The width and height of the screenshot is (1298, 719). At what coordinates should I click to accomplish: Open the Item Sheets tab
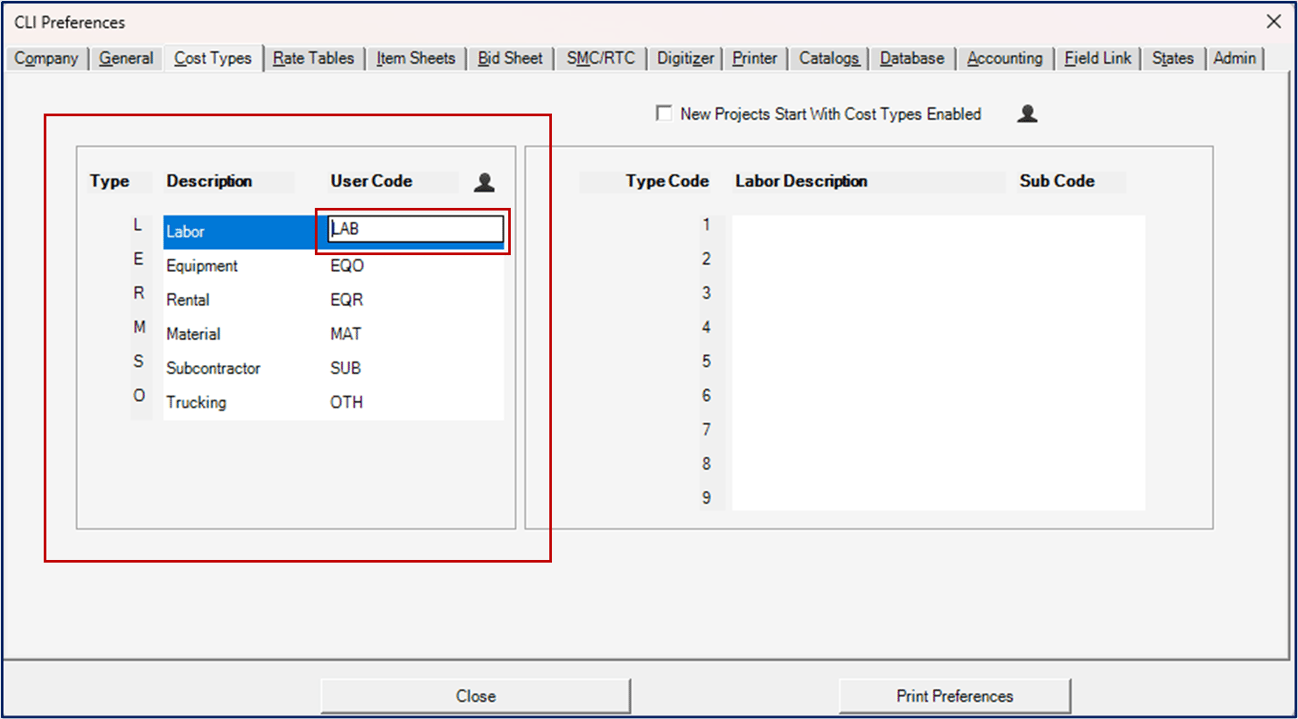(x=416, y=58)
